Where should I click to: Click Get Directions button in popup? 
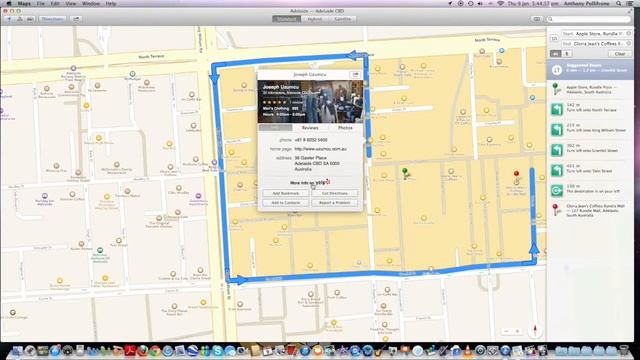(x=334, y=193)
